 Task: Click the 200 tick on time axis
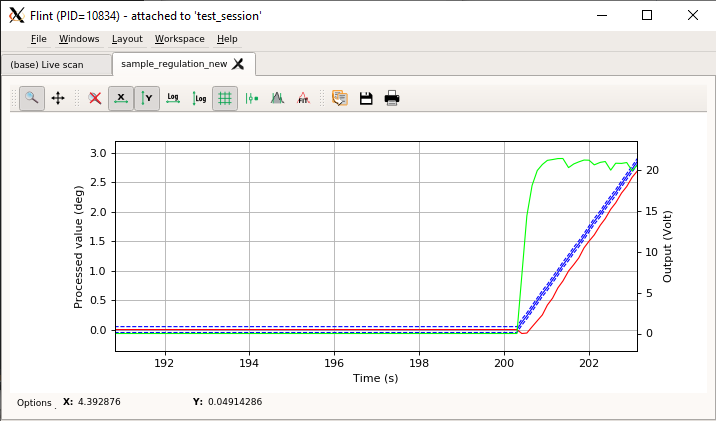click(x=504, y=363)
